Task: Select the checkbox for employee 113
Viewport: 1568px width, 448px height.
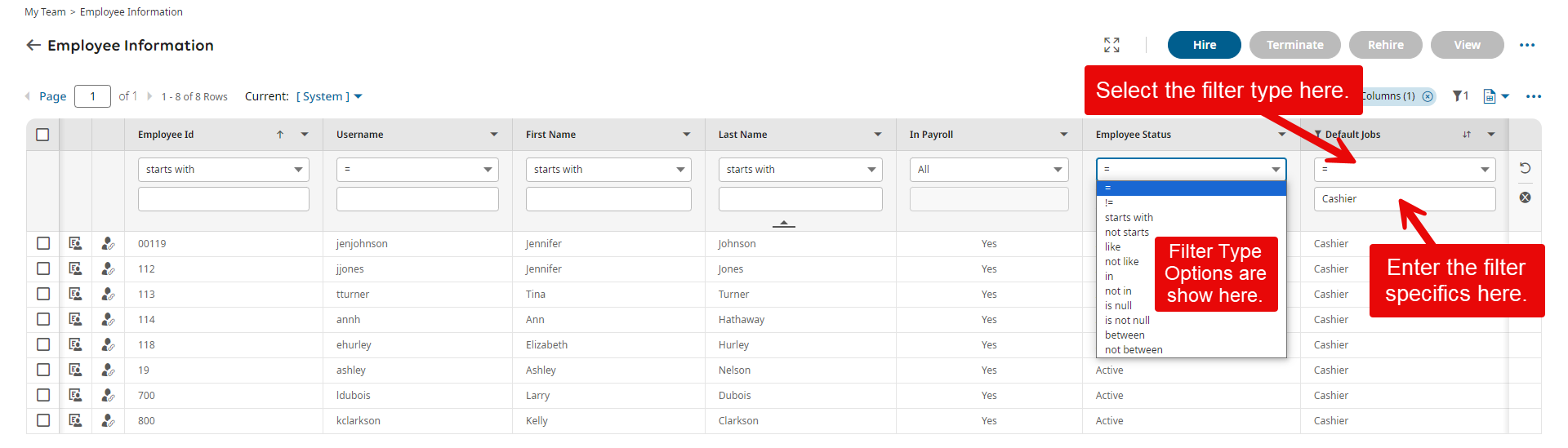Action: pos(43,294)
